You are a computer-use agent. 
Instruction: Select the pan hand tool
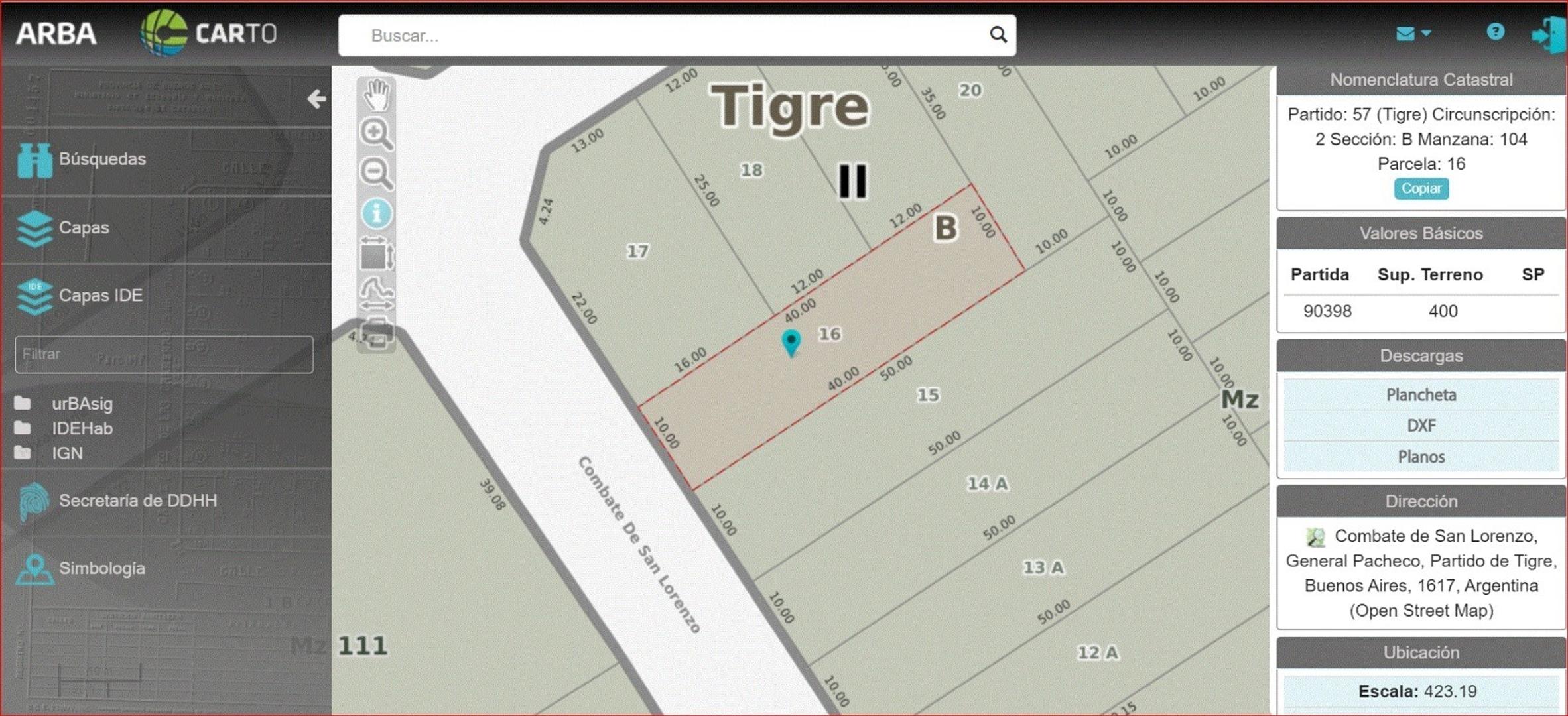[x=376, y=95]
